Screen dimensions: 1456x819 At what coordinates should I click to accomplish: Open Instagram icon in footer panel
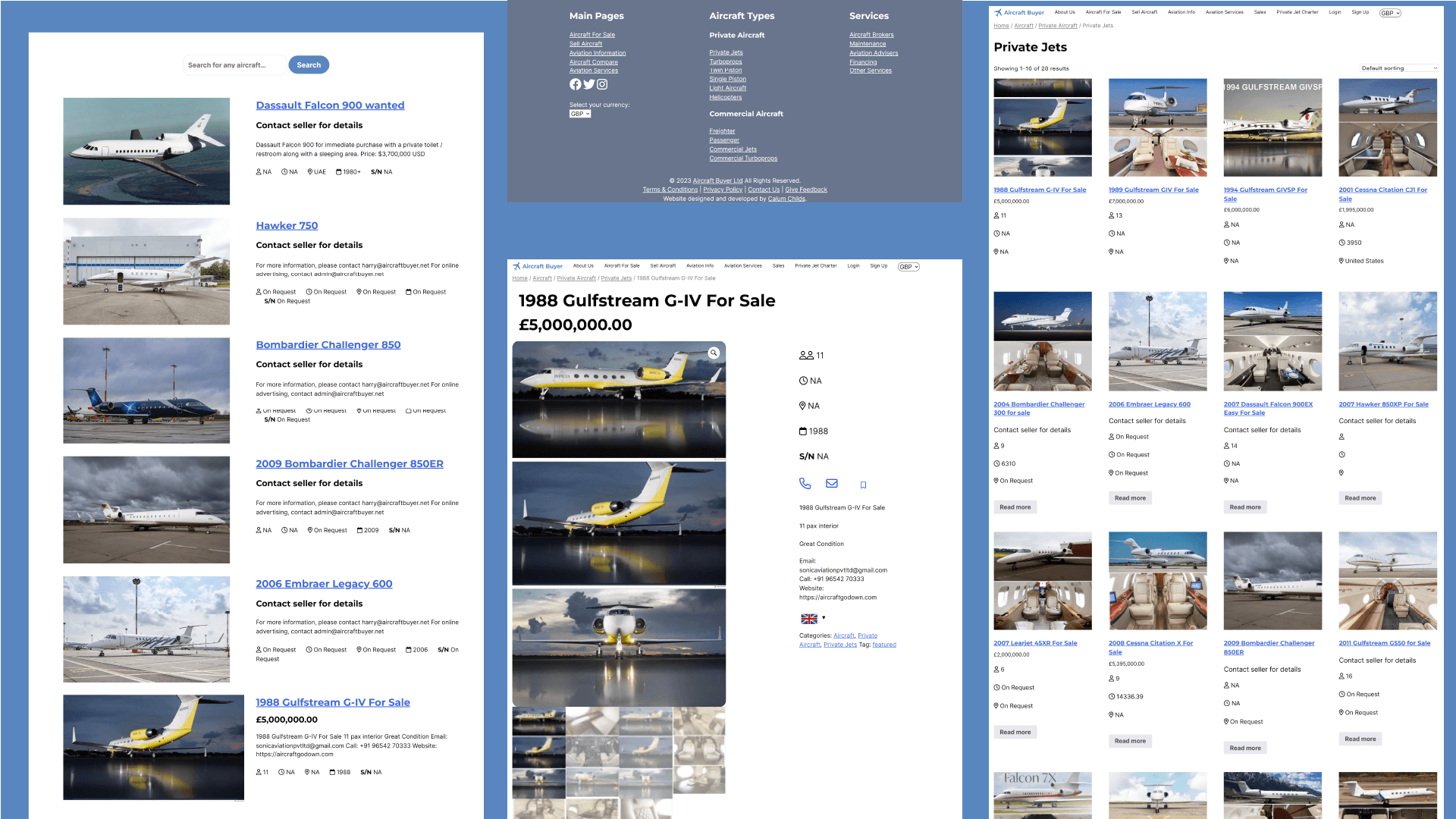click(602, 84)
